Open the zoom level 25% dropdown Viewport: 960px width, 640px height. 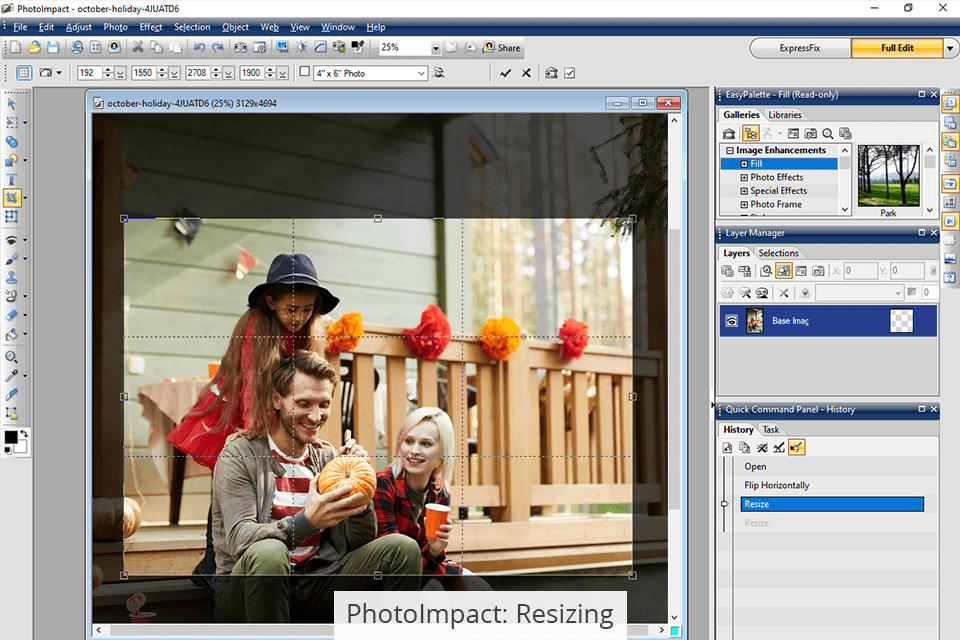[435, 48]
